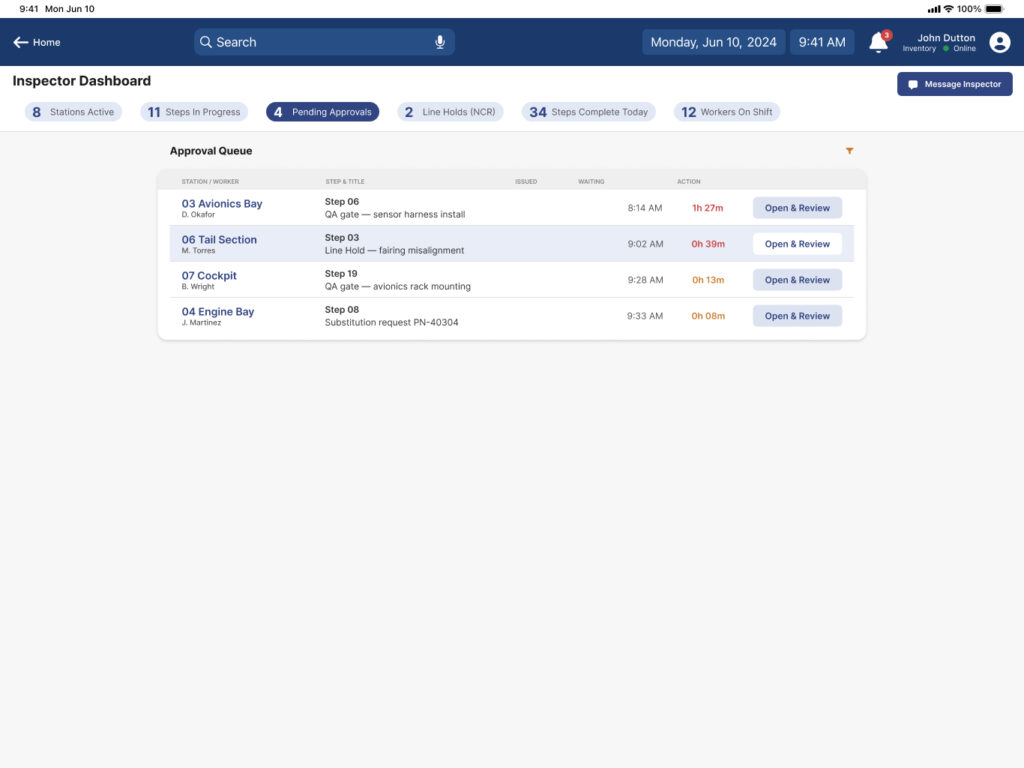
Task: Click the Line Hold — fairing misalignment text
Action: [394, 250]
